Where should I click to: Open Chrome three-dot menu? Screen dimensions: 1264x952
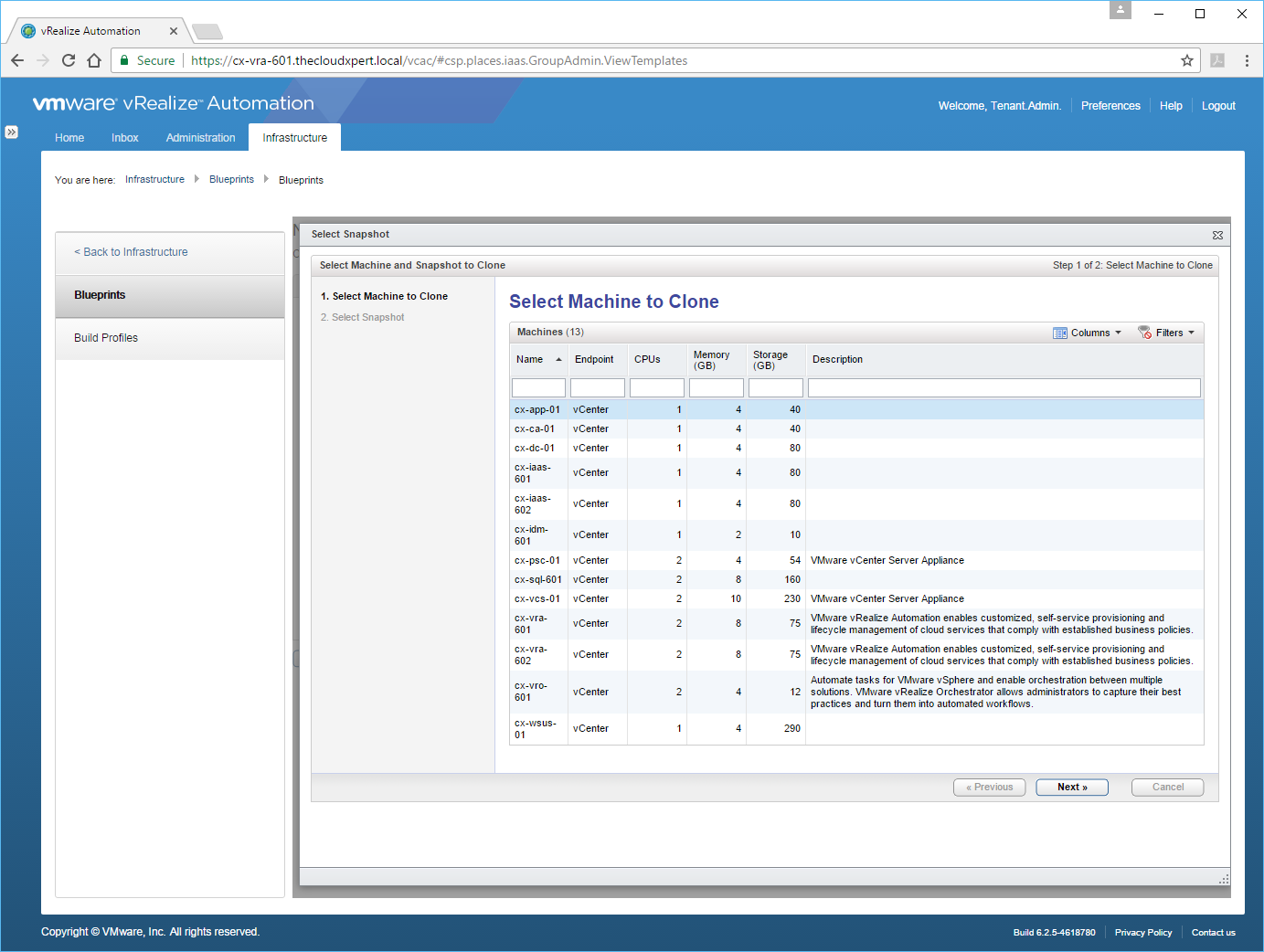[x=1246, y=60]
